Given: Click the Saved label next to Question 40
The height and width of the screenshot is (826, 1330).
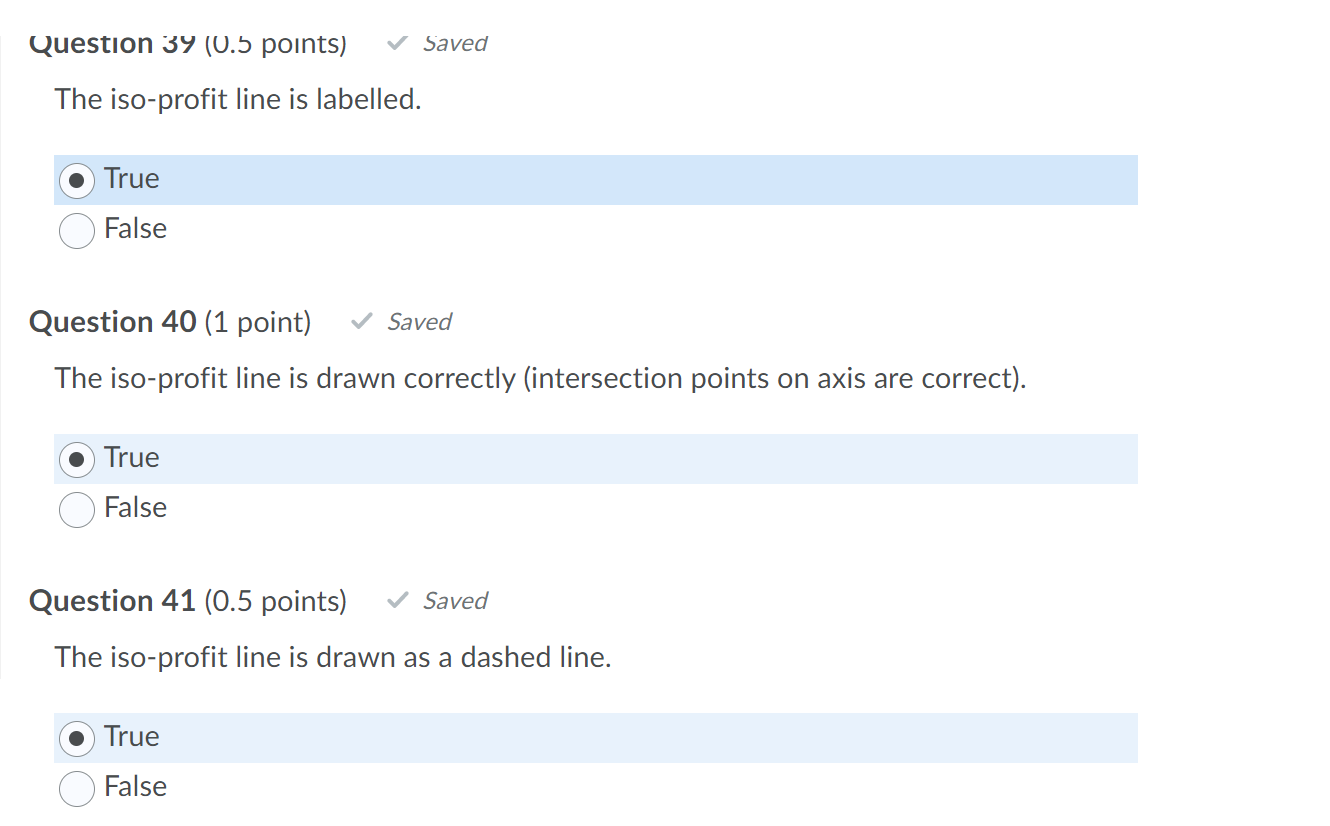Looking at the screenshot, I should (x=420, y=321).
